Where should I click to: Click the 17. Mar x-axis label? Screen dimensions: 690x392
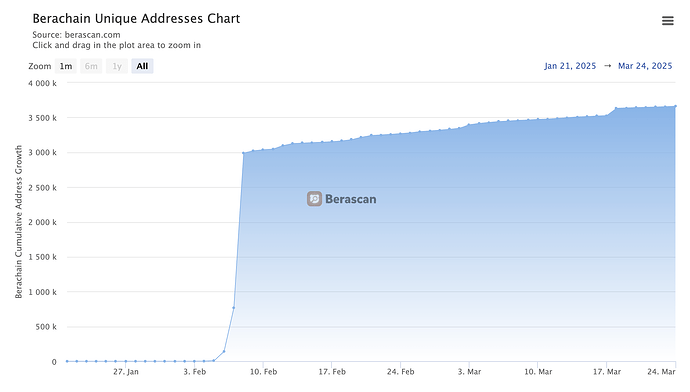[606, 372]
